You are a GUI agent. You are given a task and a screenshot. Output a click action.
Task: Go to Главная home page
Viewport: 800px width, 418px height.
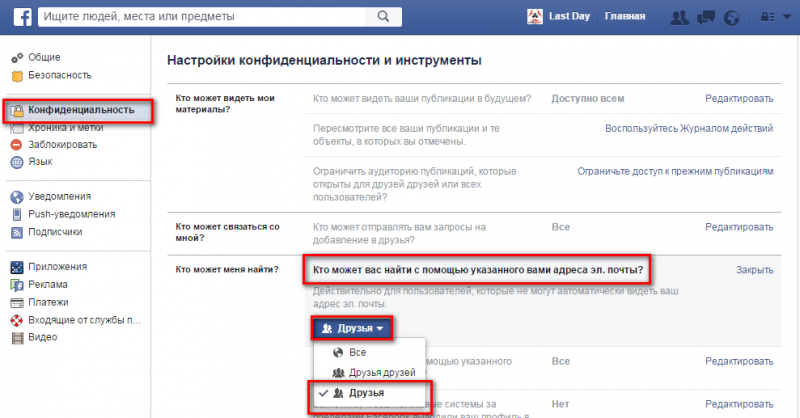click(x=625, y=16)
